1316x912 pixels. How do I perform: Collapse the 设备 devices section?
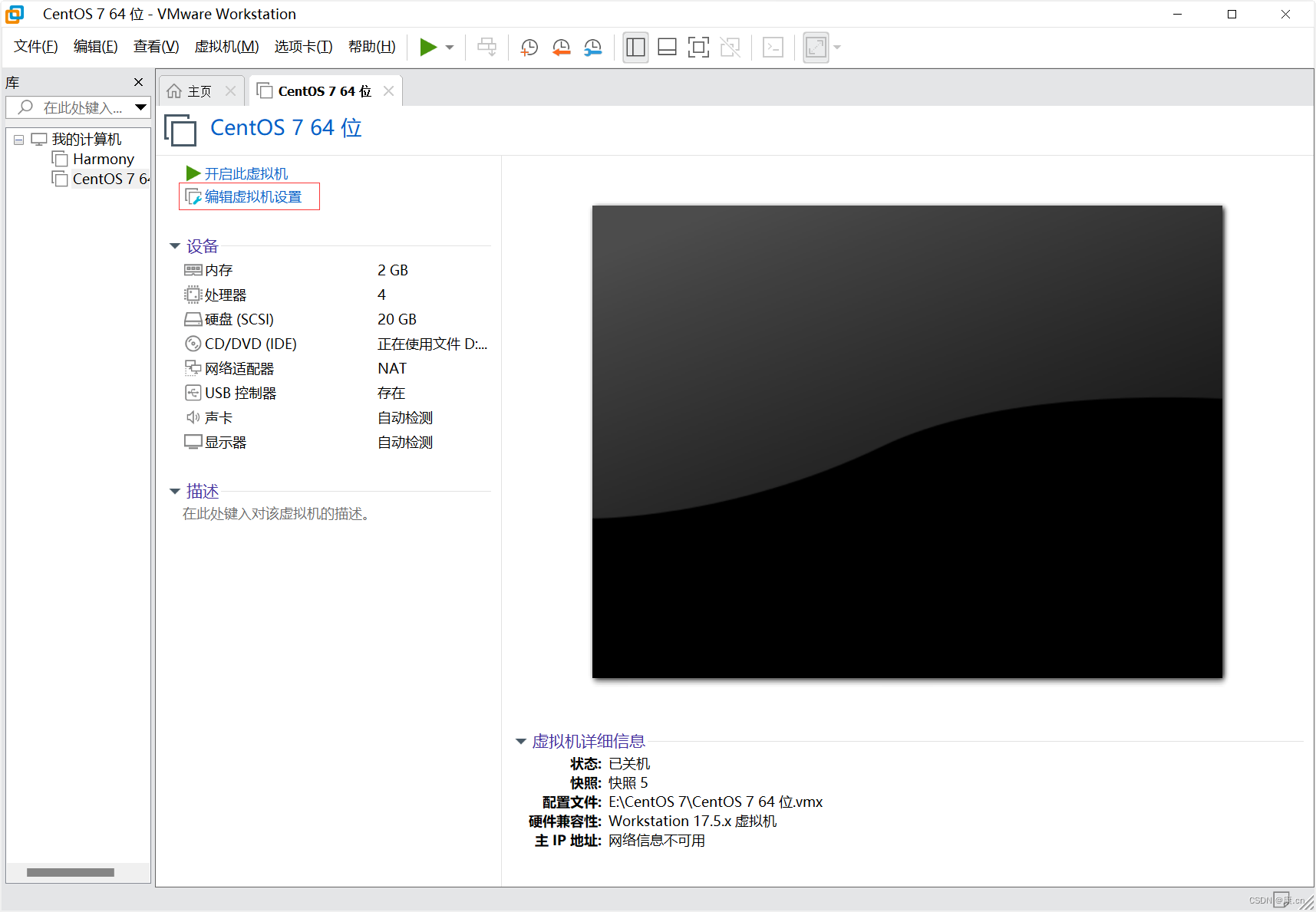[x=175, y=245]
